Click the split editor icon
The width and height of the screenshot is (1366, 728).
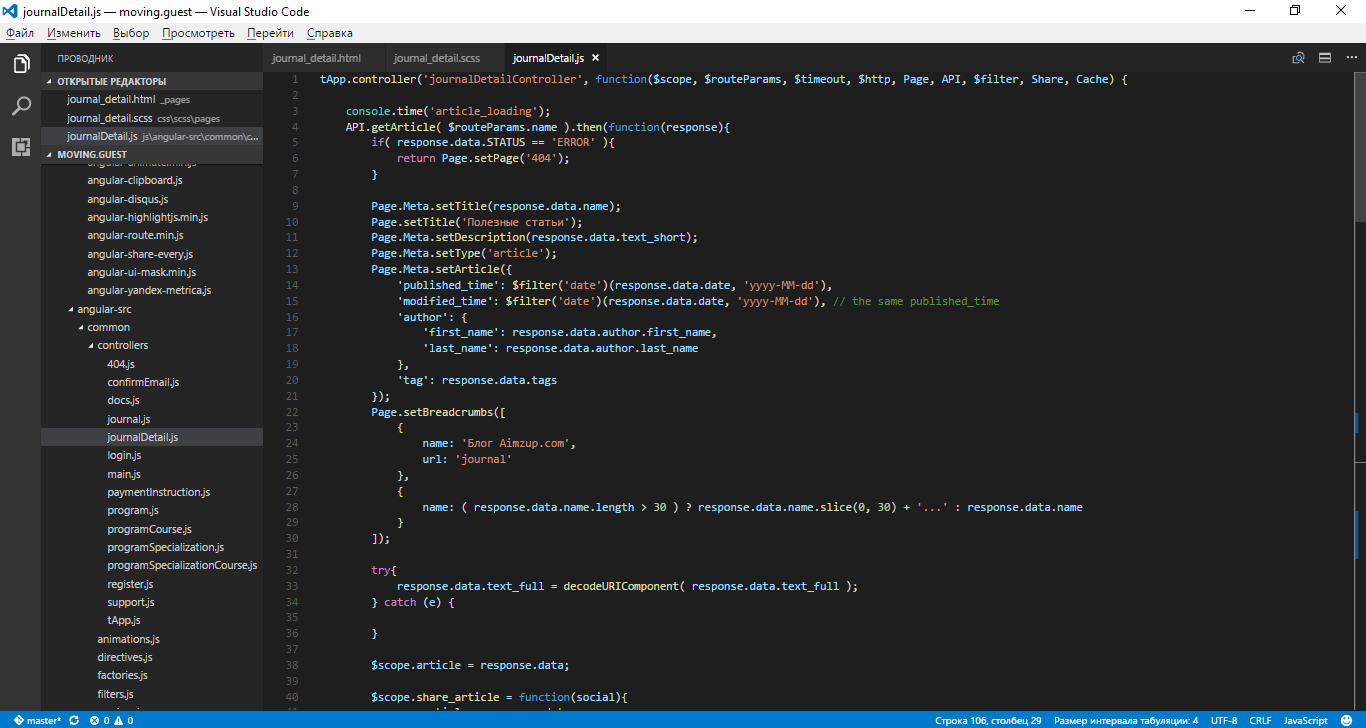(x=1325, y=58)
